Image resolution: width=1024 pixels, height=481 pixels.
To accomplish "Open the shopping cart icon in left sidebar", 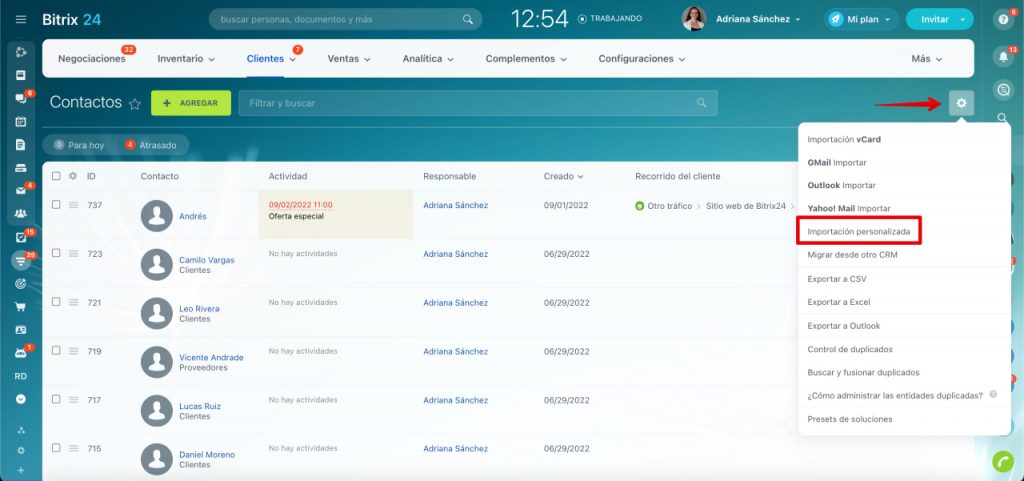I will (x=21, y=307).
